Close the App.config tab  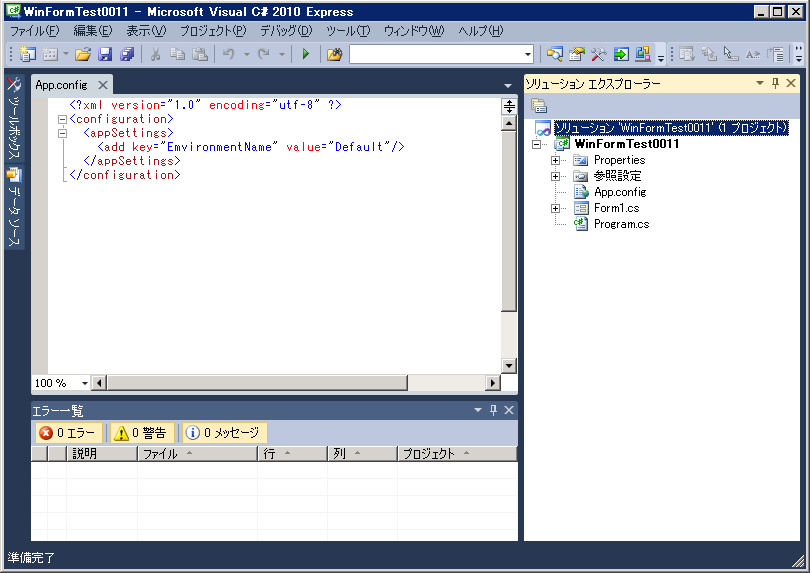[x=103, y=85]
